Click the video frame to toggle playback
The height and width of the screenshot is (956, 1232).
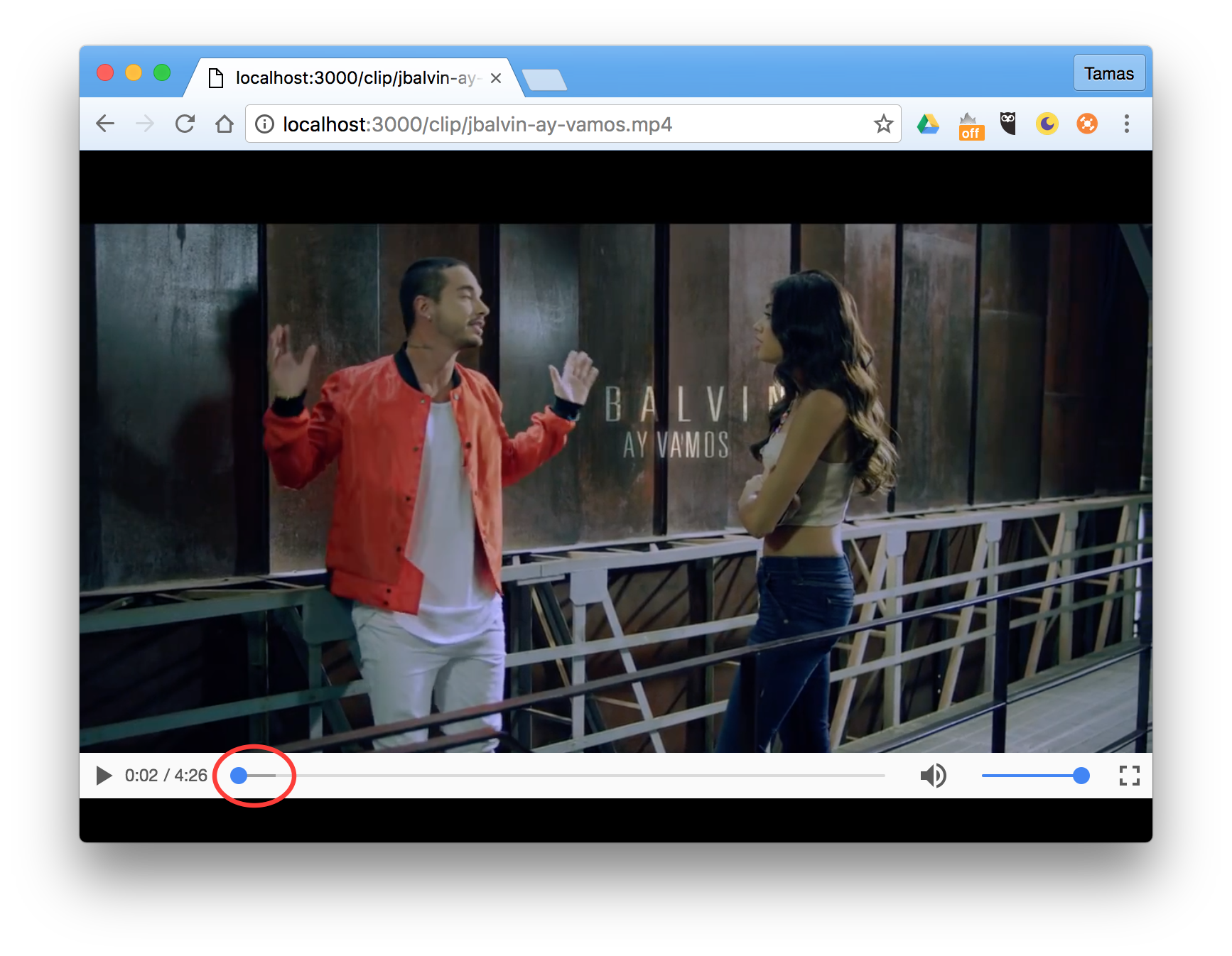pyautogui.click(x=616, y=488)
